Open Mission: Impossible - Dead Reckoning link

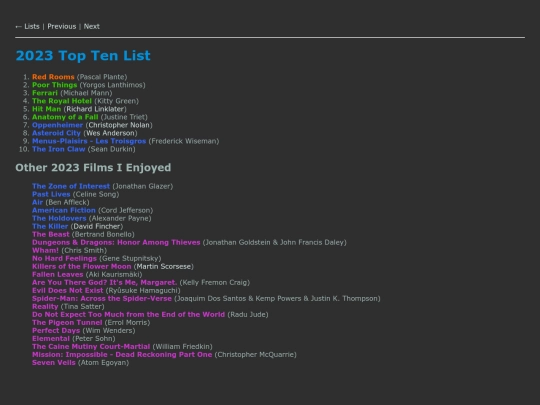[122, 355]
